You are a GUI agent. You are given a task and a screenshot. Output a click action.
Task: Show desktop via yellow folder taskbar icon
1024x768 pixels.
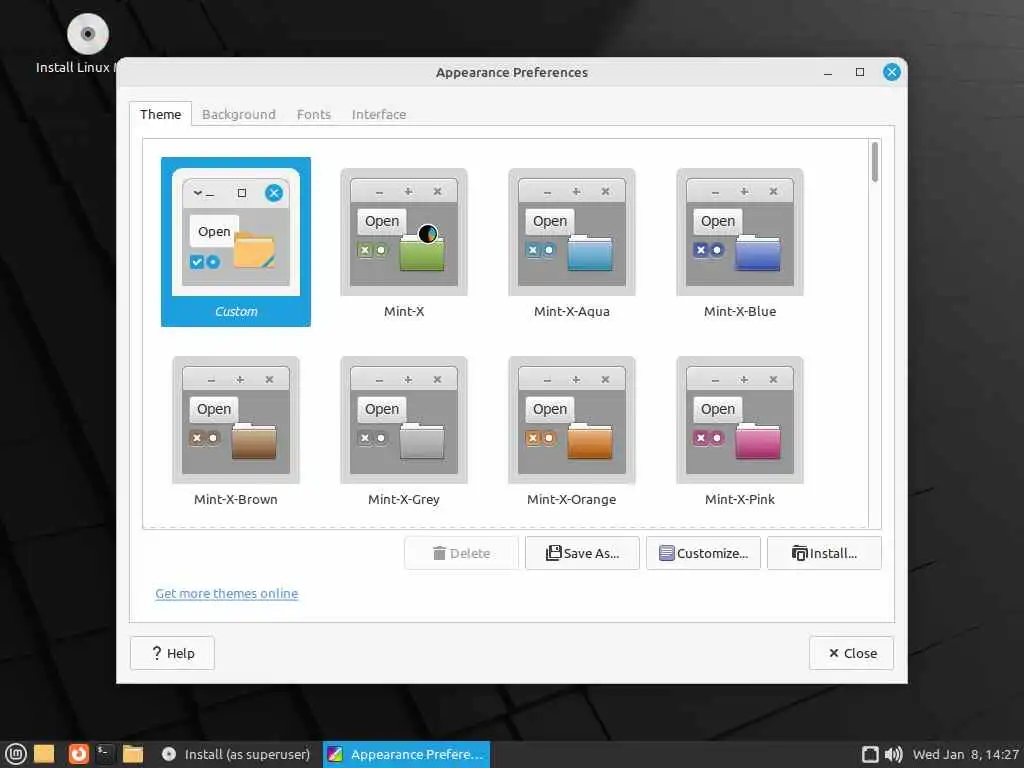(x=44, y=754)
